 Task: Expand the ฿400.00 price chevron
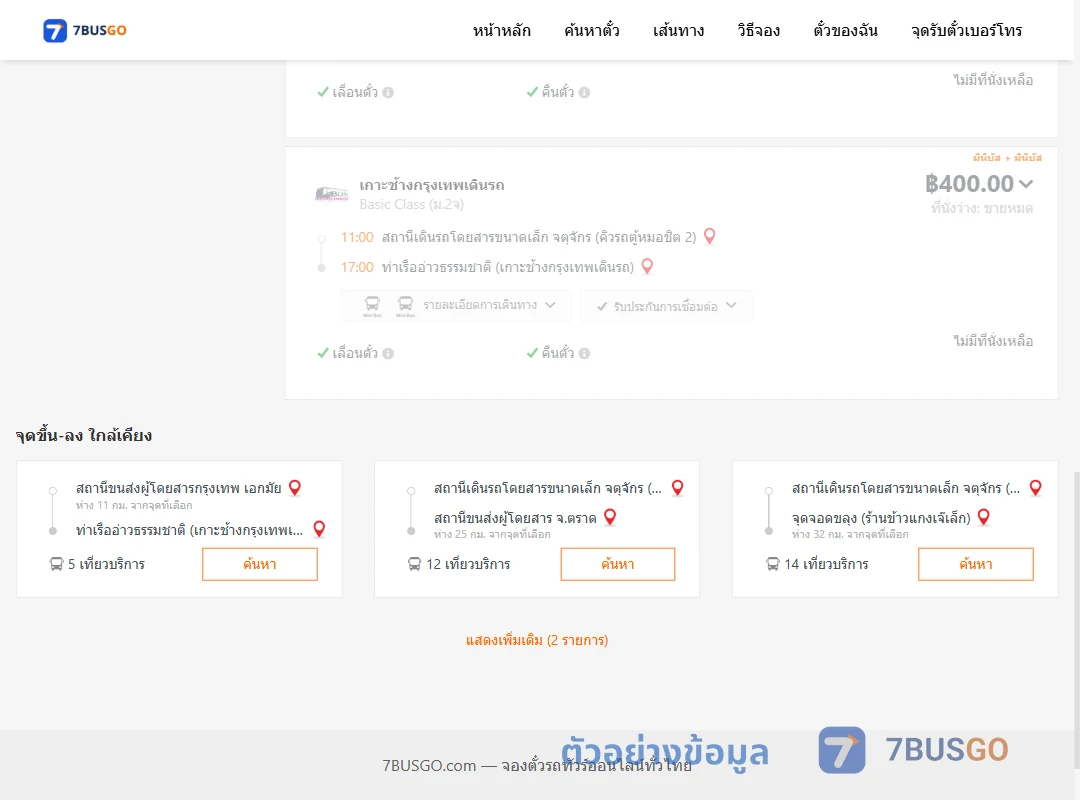pyautogui.click(x=1026, y=184)
